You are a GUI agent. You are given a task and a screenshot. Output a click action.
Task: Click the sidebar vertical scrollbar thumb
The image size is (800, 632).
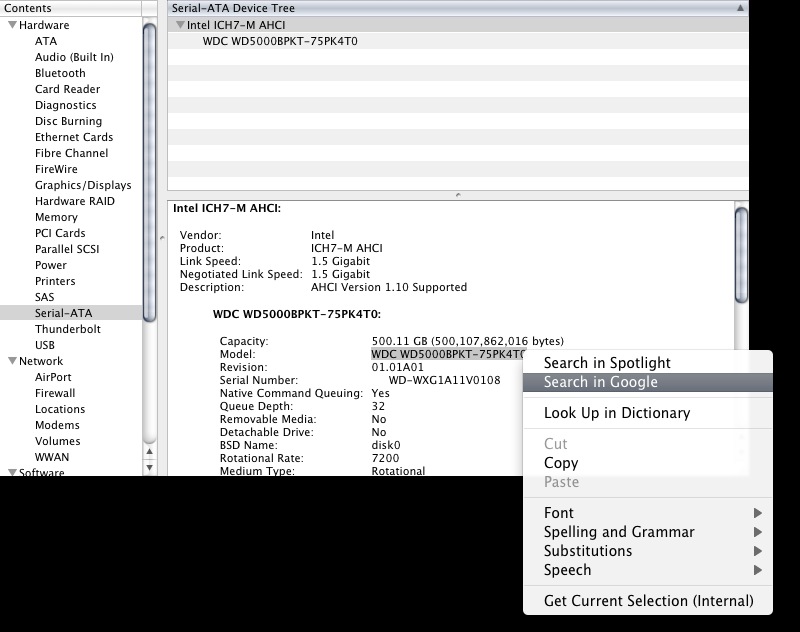[x=149, y=173]
